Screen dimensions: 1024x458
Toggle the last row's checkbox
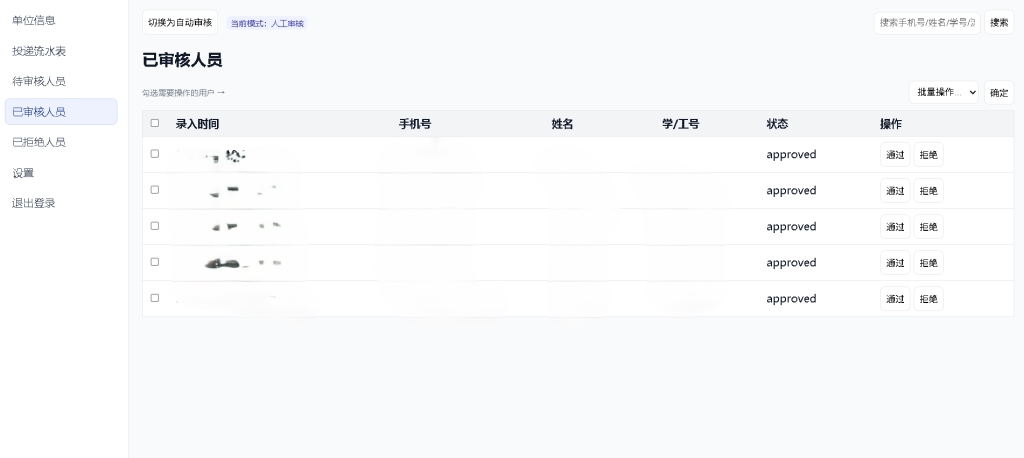click(x=155, y=298)
